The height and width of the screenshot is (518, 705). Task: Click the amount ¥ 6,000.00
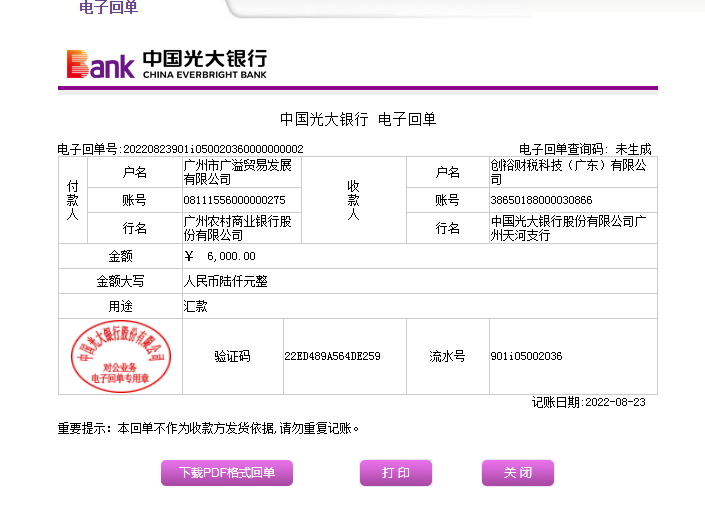point(220,256)
